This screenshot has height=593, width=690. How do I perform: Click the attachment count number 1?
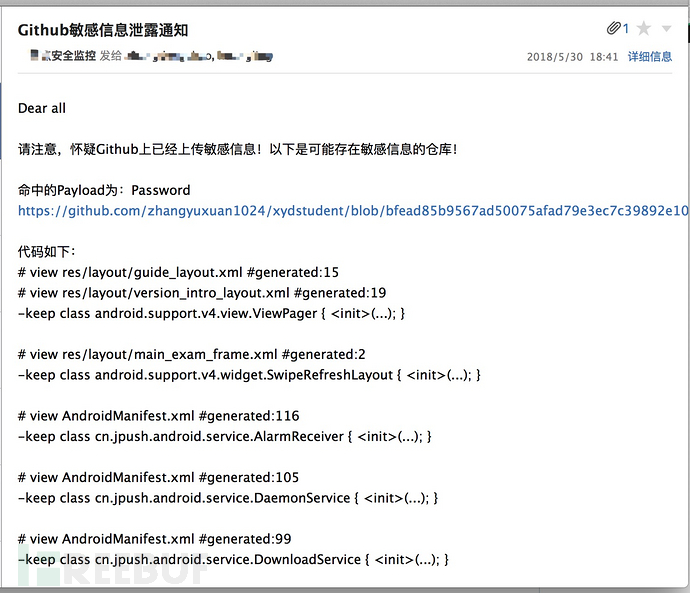(626, 29)
